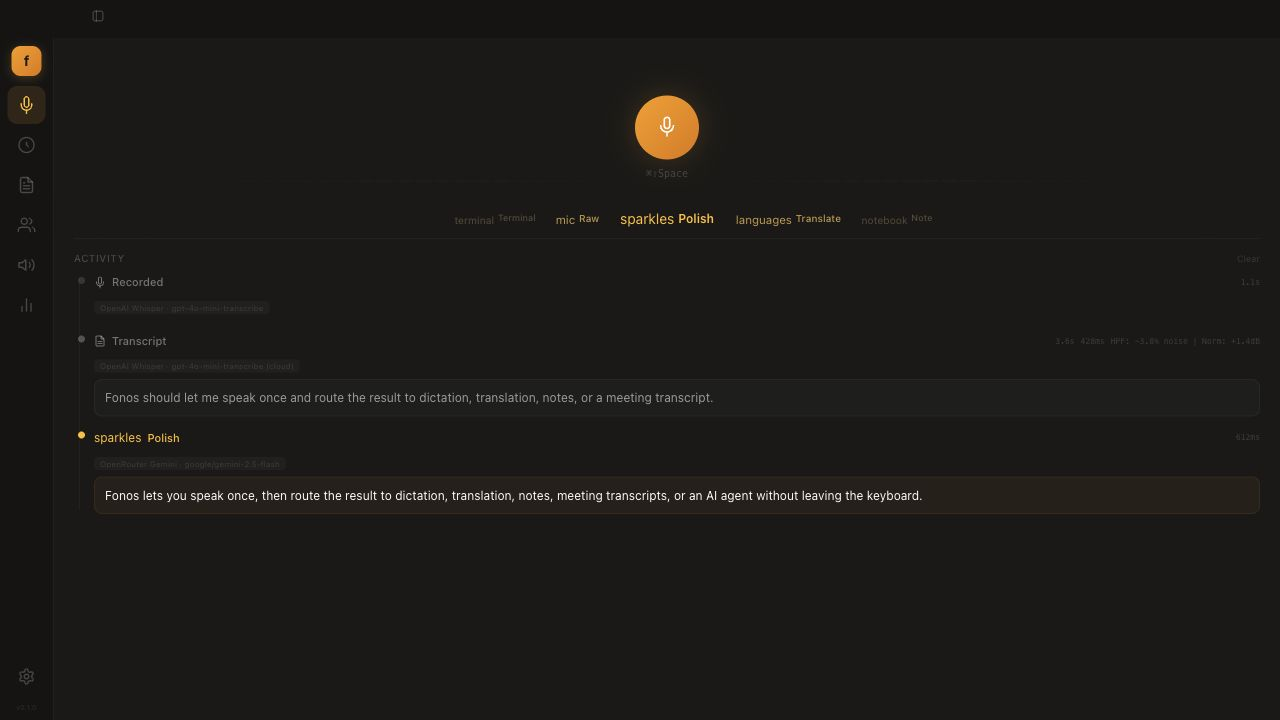Open the people icon in sidebar
This screenshot has height=720, width=1280.
[26, 225]
